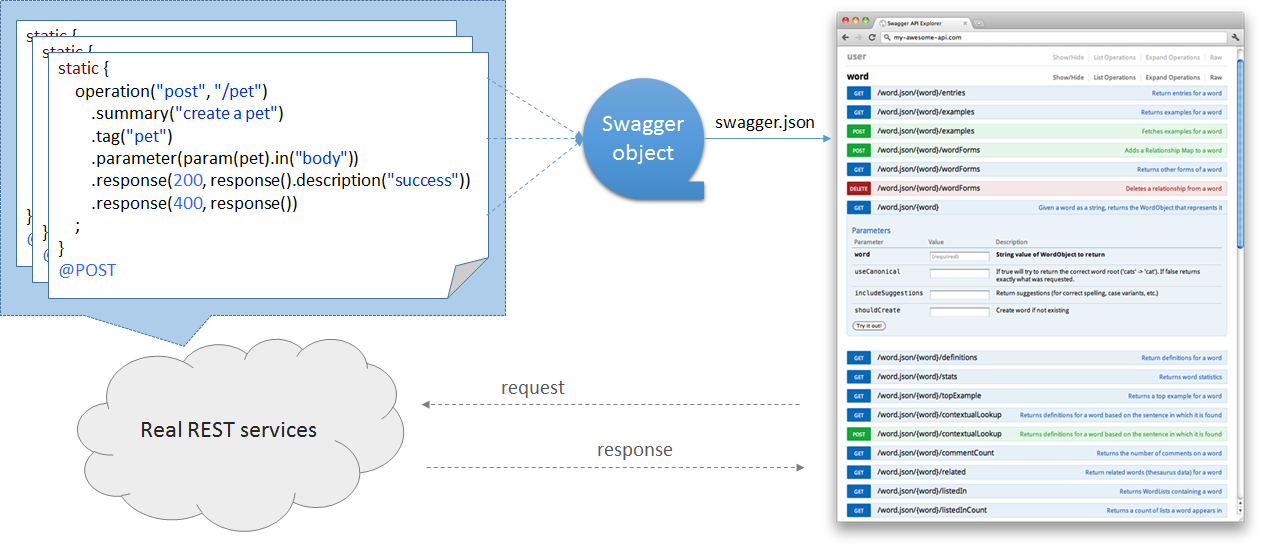Click the browser back arrow
Screen dimensions: 1263x548
[846, 37]
